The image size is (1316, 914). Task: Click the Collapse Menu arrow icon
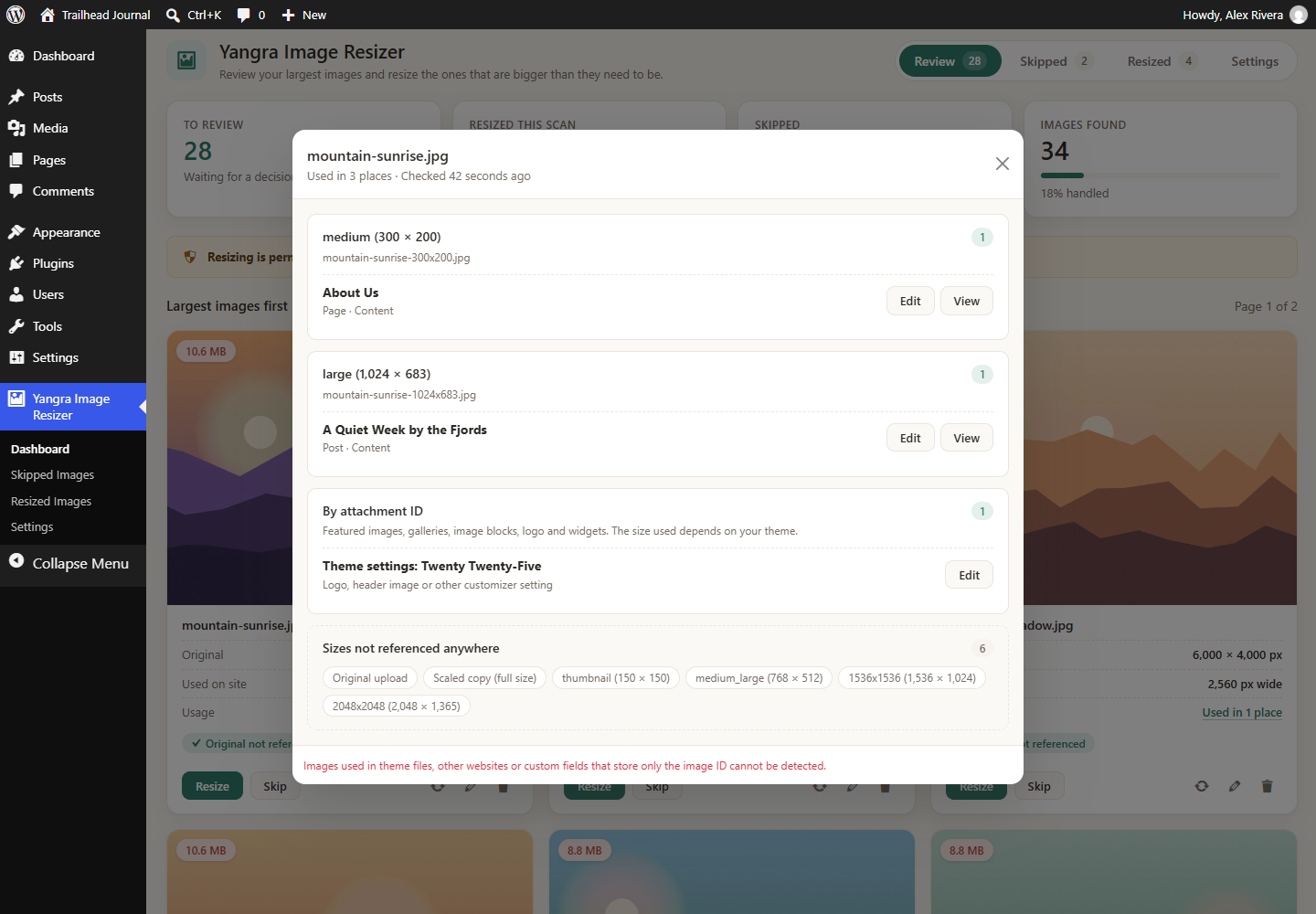coord(16,561)
